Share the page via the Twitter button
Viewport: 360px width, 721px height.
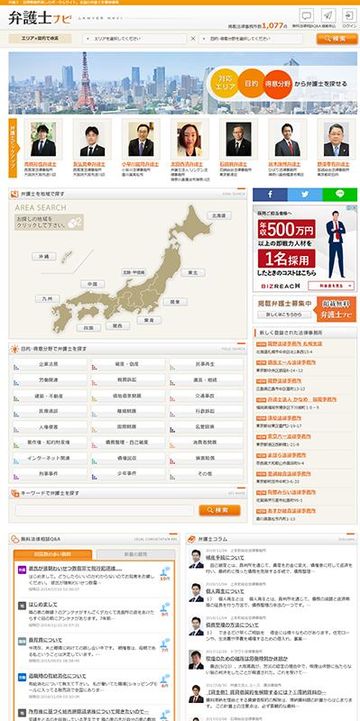[305, 194]
